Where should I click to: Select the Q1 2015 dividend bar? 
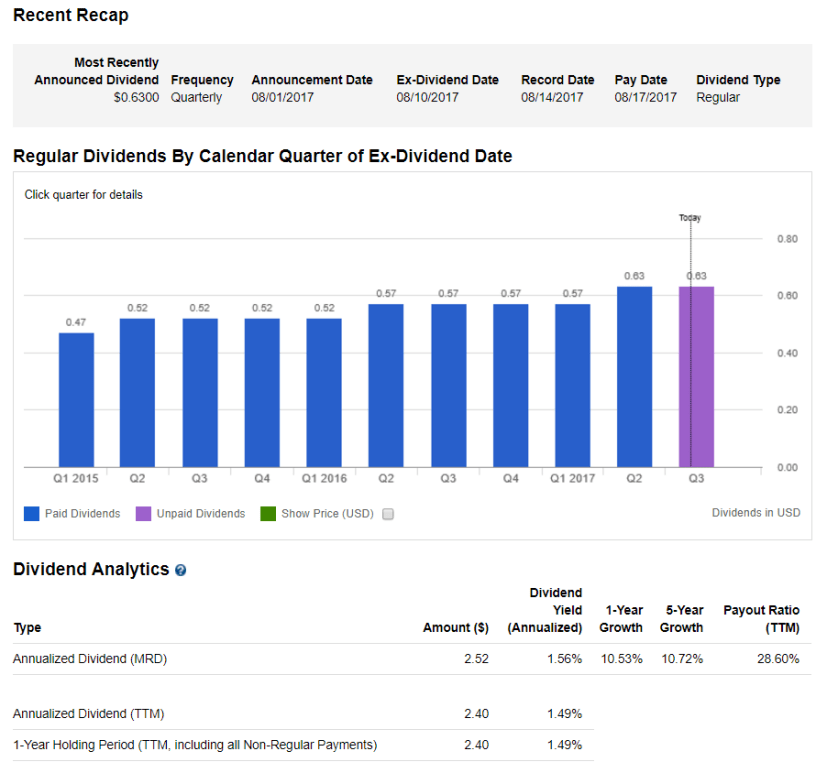[76, 400]
